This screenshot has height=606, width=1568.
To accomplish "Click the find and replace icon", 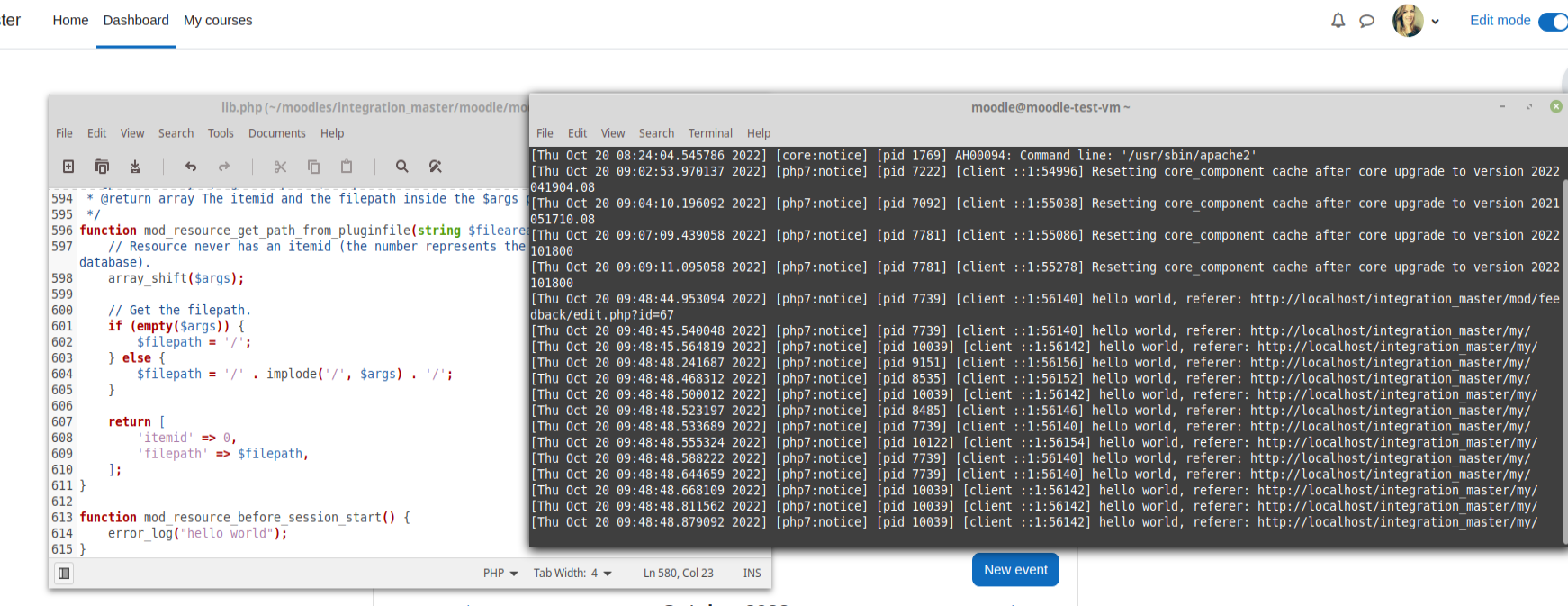I will [x=436, y=167].
